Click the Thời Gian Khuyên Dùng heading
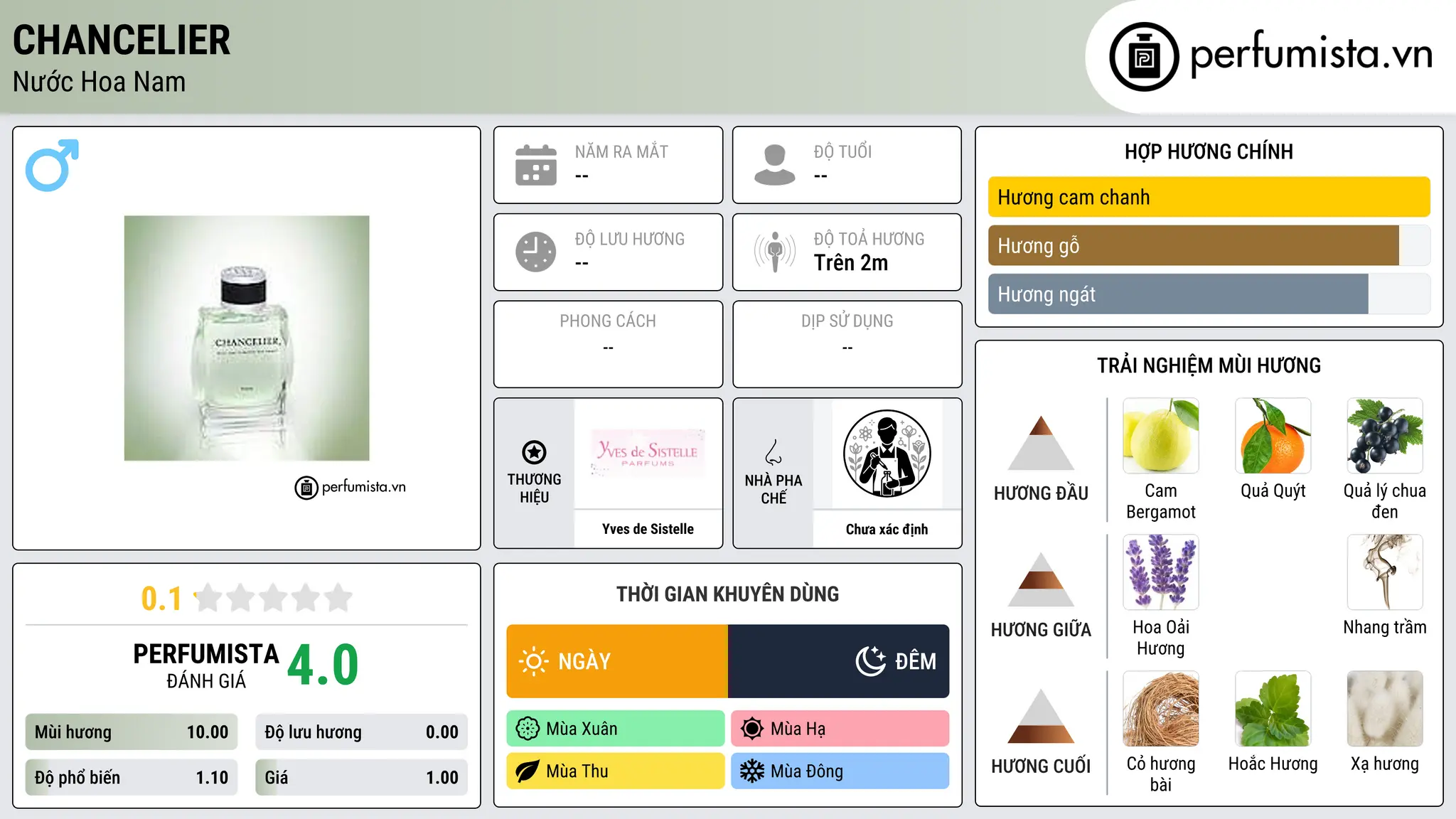The width and height of the screenshot is (1456, 819). coord(727,594)
